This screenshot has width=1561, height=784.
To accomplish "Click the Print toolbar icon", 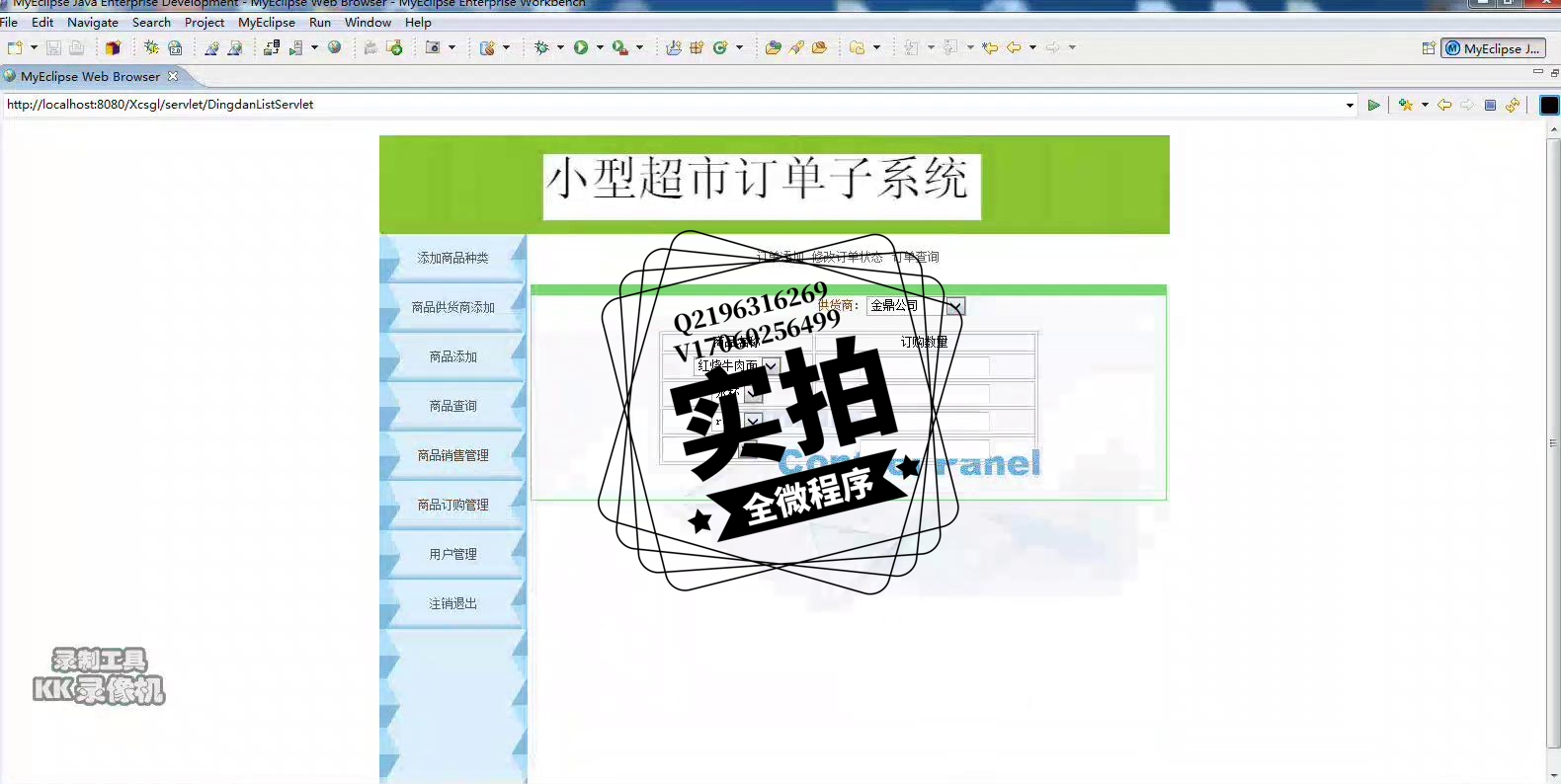I will pos(76,47).
